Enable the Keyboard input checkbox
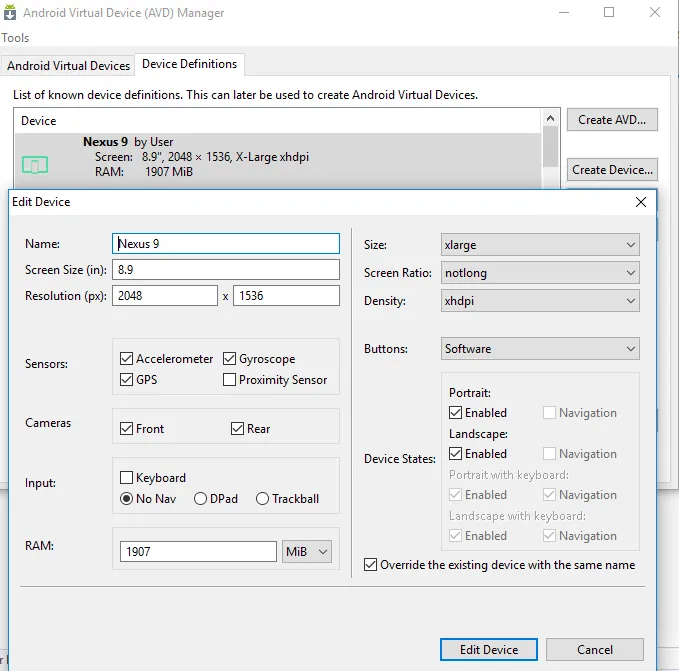The height and width of the screenshot is (671, 679). [x=126, y=477]
